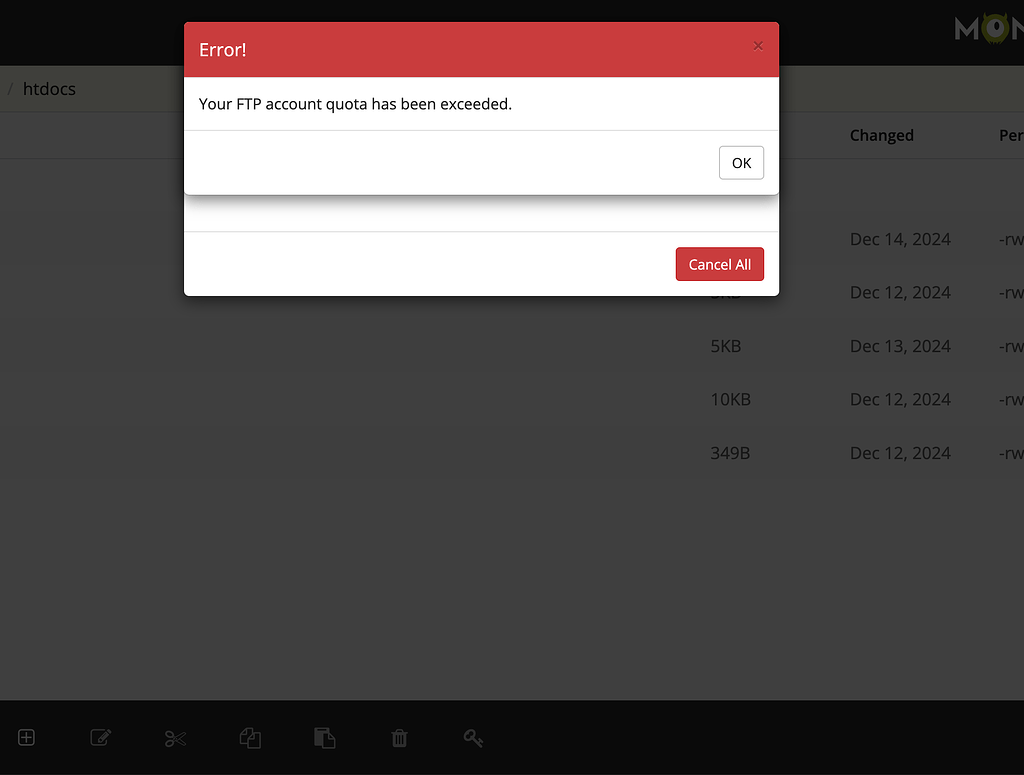The image size is (1024, 775).
Task: Open the htdocs breadcrumb link
Action: coord(49,88)
